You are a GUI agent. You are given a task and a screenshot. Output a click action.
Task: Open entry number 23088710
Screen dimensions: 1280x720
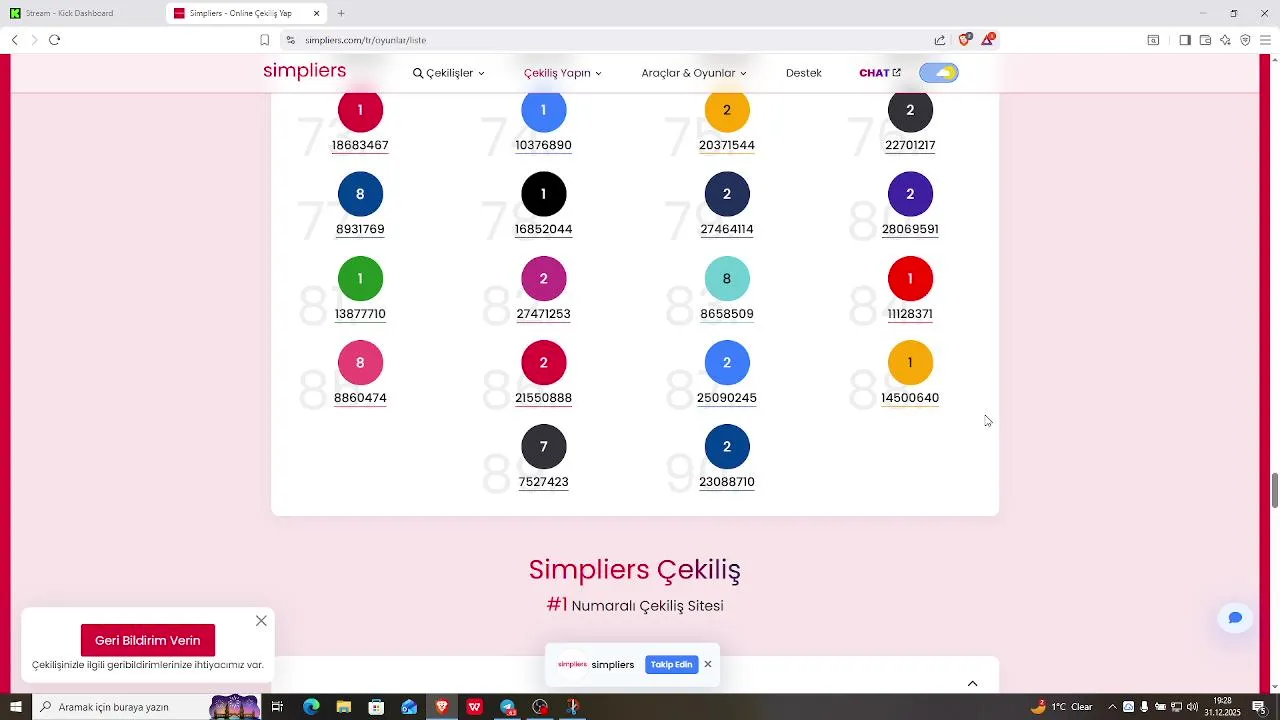[727, 482]
